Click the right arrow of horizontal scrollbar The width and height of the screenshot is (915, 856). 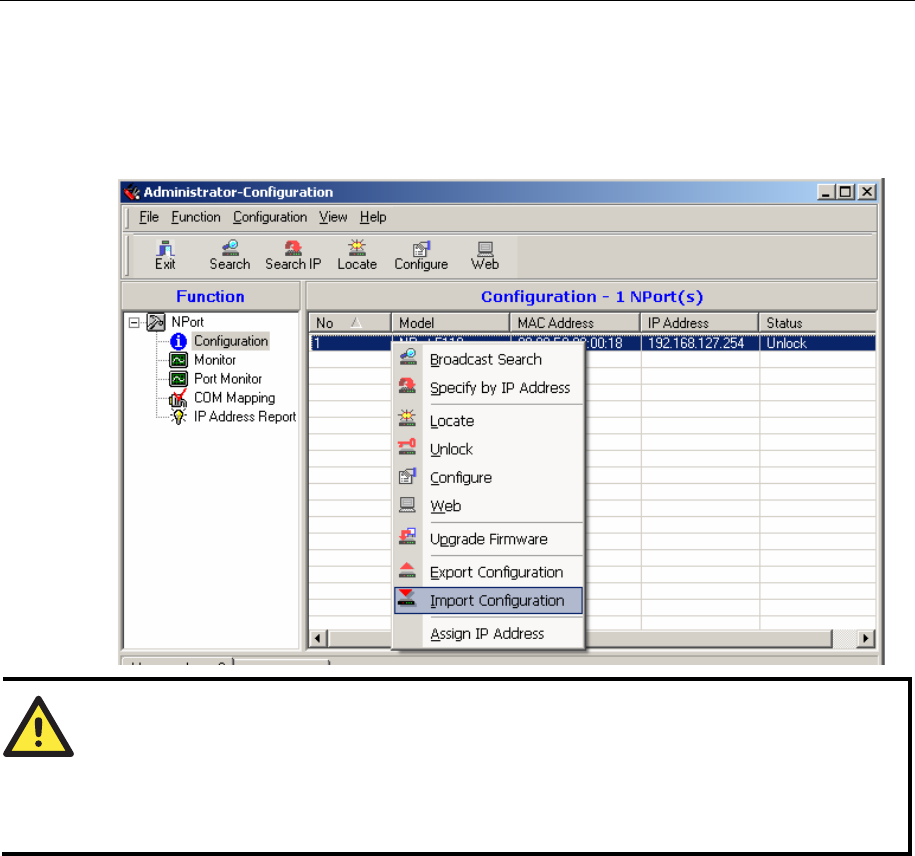click(866, 638)
